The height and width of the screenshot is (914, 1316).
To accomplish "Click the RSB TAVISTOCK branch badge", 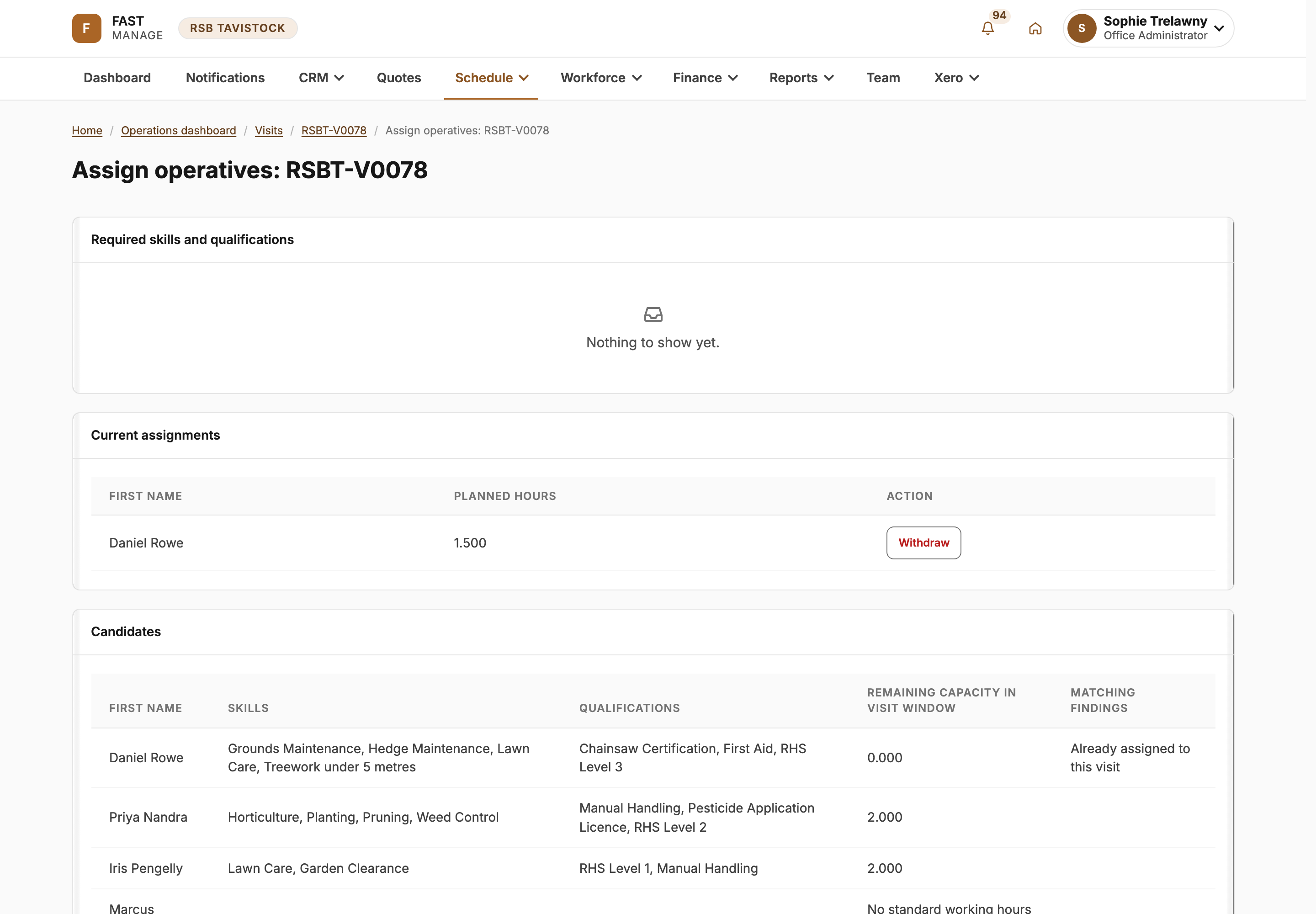I will point(238,28).
